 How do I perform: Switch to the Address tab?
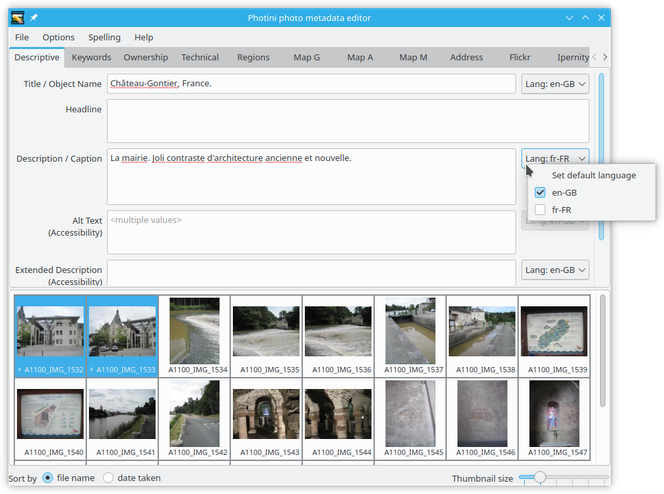[466, 57]
